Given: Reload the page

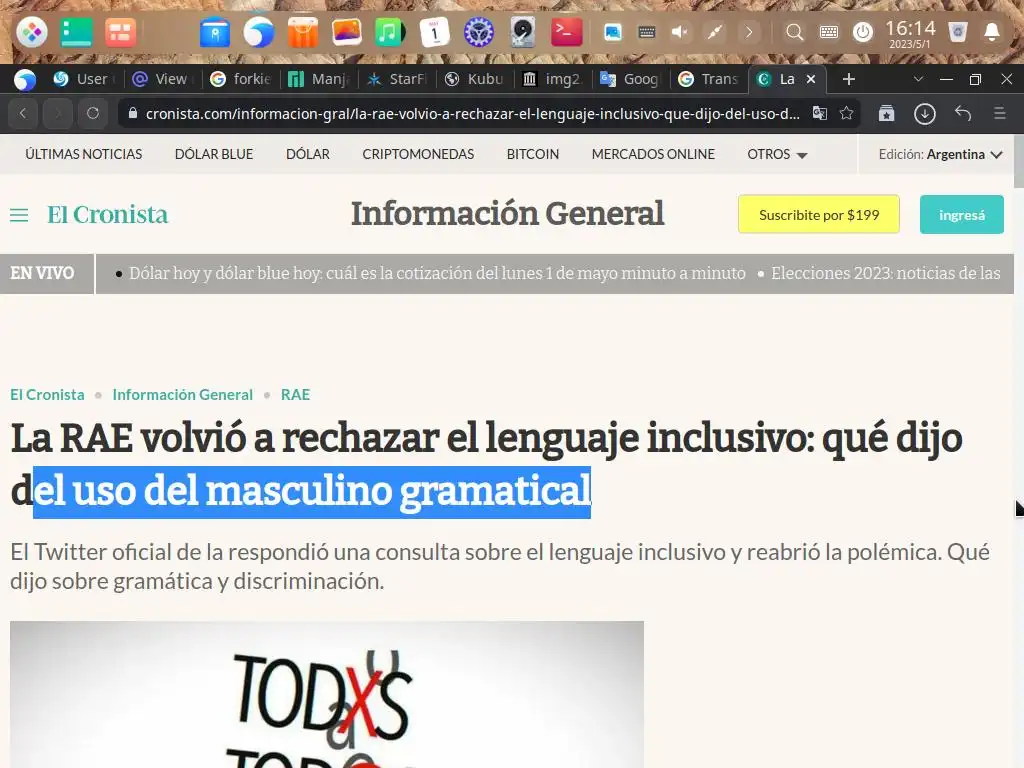Looking at the screenshot, I should point(93,113).
